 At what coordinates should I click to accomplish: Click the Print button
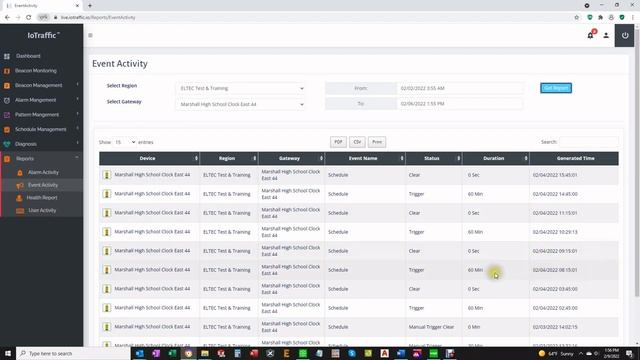coord(377,142)
